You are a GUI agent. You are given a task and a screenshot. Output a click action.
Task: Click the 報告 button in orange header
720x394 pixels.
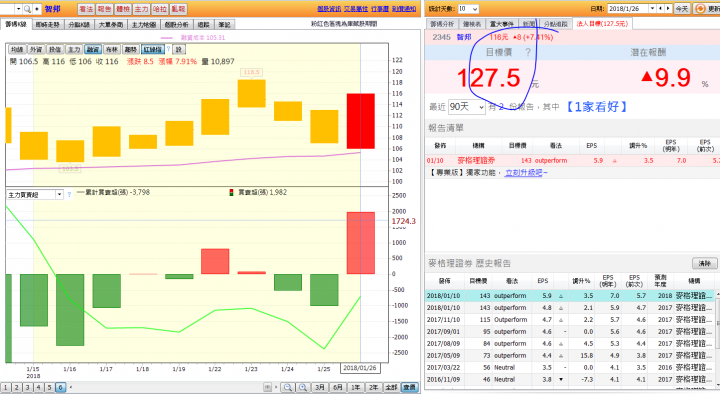coord(105,9)
